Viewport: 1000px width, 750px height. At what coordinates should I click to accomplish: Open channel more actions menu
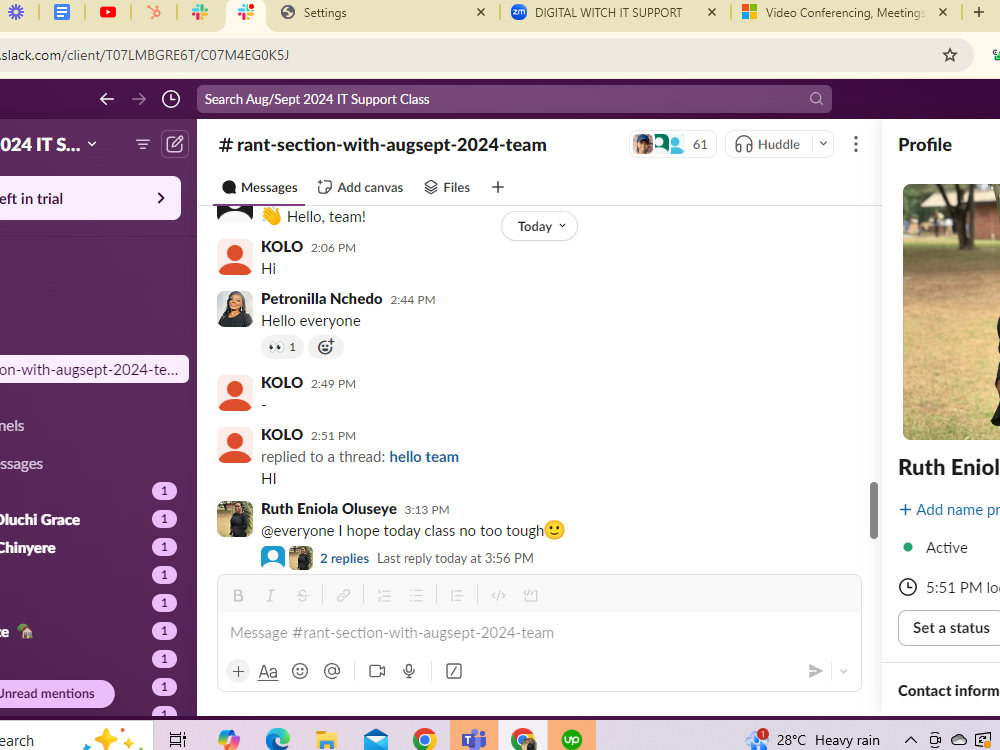click(x=855, y=144)
